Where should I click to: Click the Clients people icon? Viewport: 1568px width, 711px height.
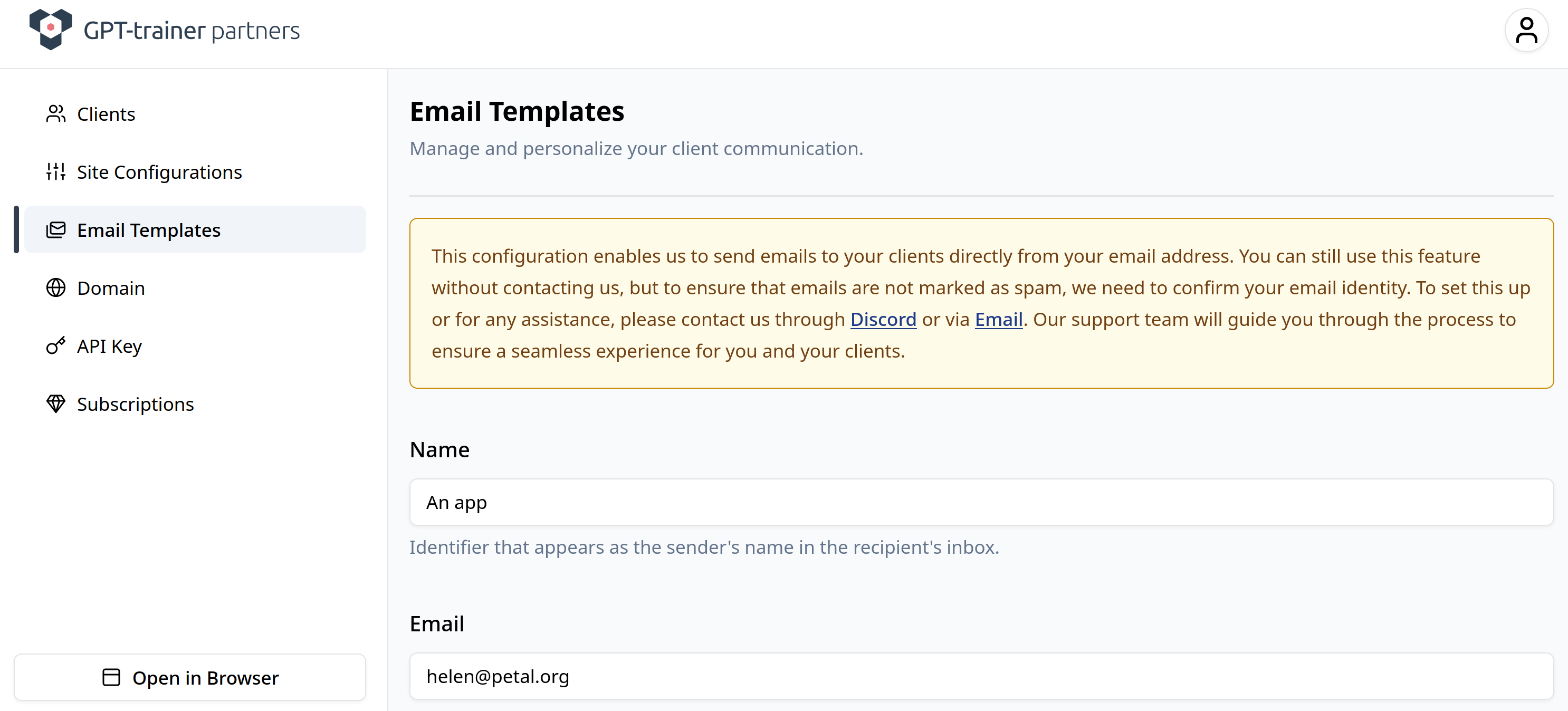click(x=55, y=114)
